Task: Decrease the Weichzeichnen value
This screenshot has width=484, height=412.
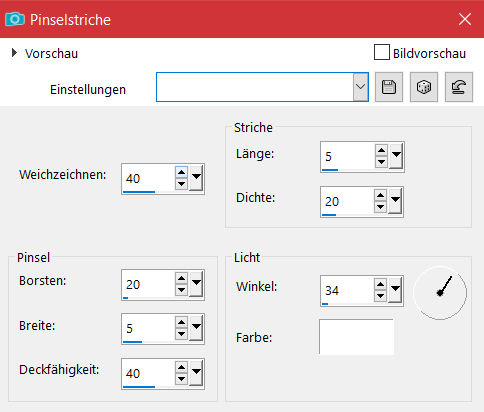Action: coord(181,184)
